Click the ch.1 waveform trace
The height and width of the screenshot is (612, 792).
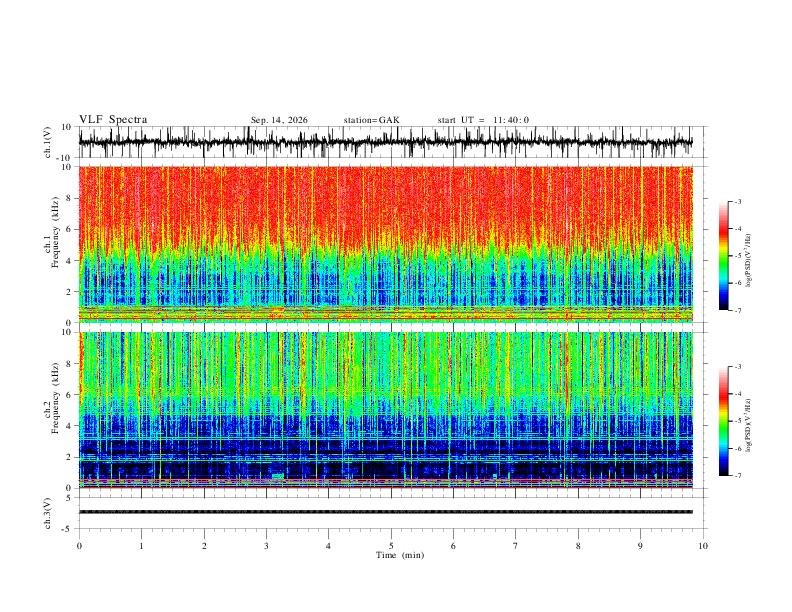tap(385, 142)
